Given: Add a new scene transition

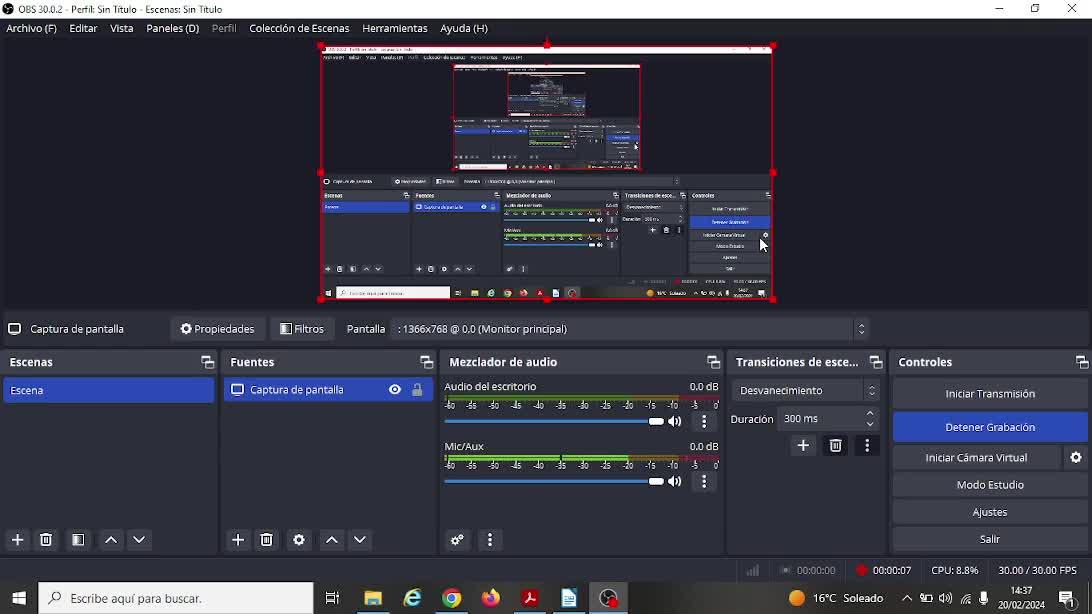Looking at the screenshot, I should pyautogui.click(x=803, y=446).
